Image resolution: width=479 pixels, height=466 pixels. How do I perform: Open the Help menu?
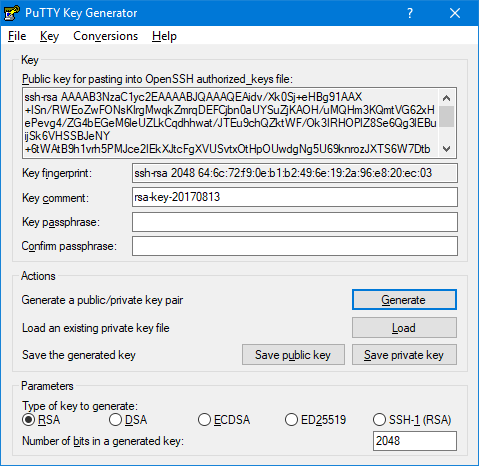coord(164,36)
